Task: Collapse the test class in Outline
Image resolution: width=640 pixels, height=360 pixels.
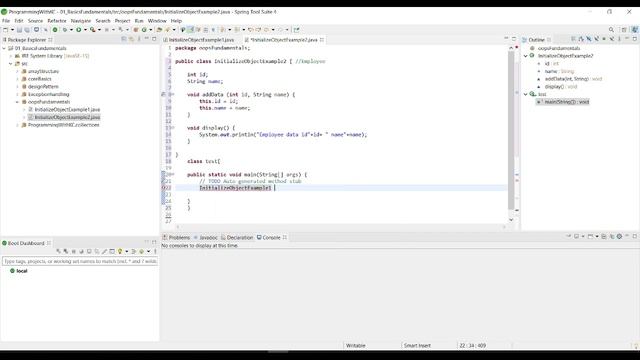Action: [x=526, y=94]
